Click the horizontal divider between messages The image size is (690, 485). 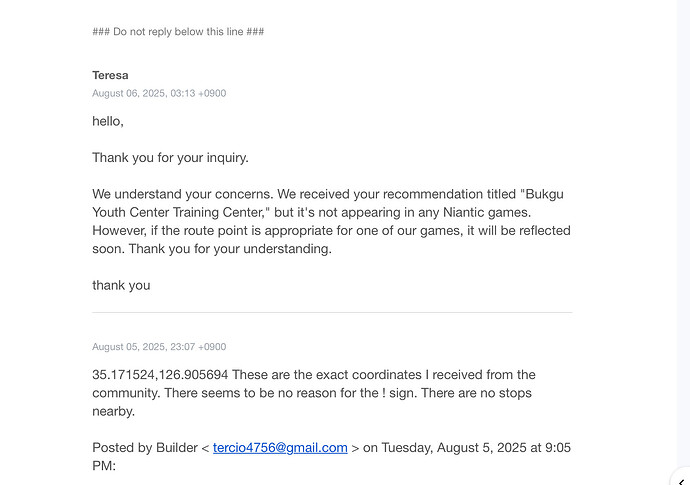click(x=332, y=312)
